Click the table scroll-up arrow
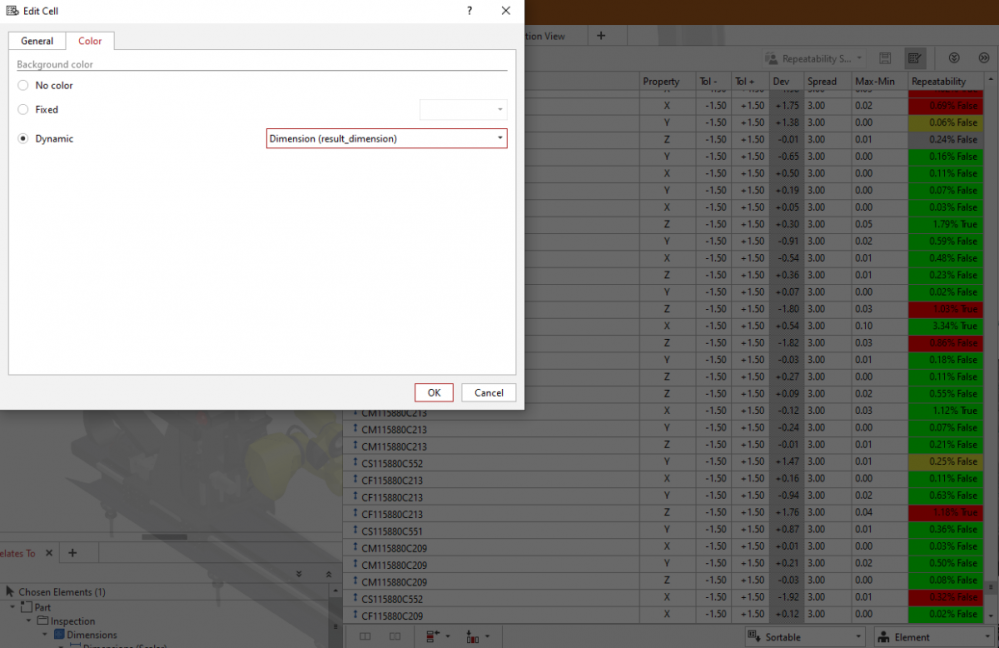999x648 pixels. pos(991,80)
